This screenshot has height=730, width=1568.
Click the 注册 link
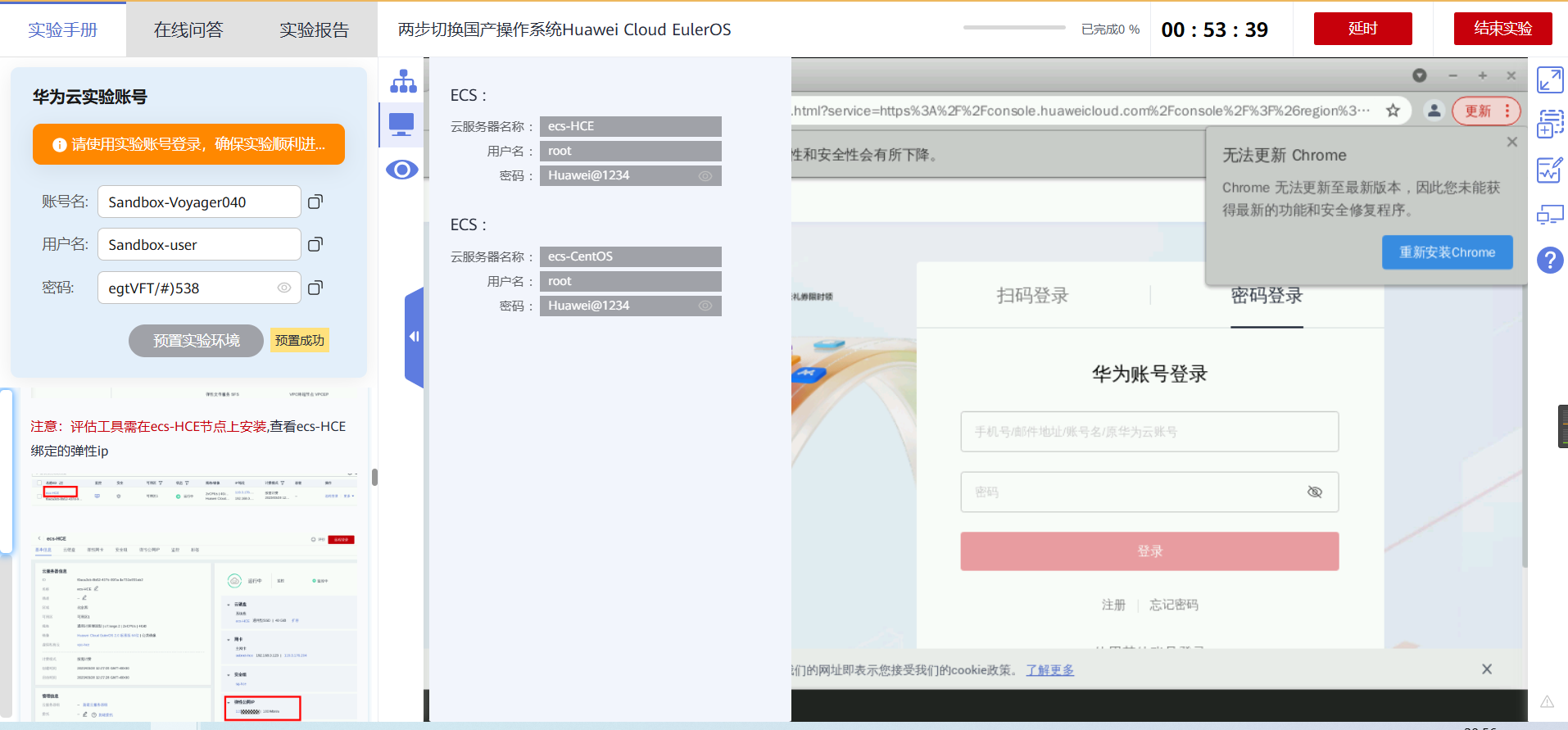[1113, 605]
